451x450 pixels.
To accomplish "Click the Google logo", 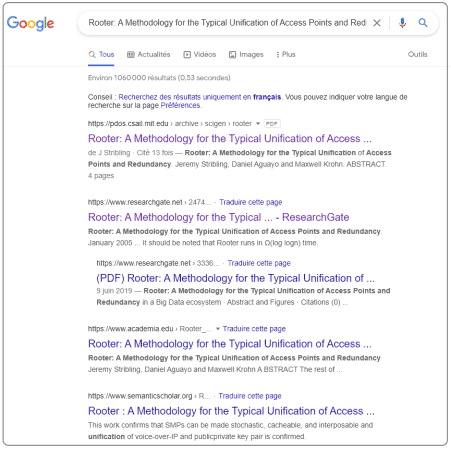I will point(30,23).
